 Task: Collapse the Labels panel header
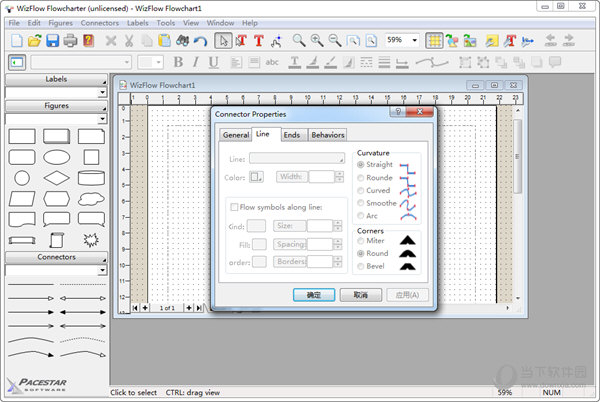point(56,80)
